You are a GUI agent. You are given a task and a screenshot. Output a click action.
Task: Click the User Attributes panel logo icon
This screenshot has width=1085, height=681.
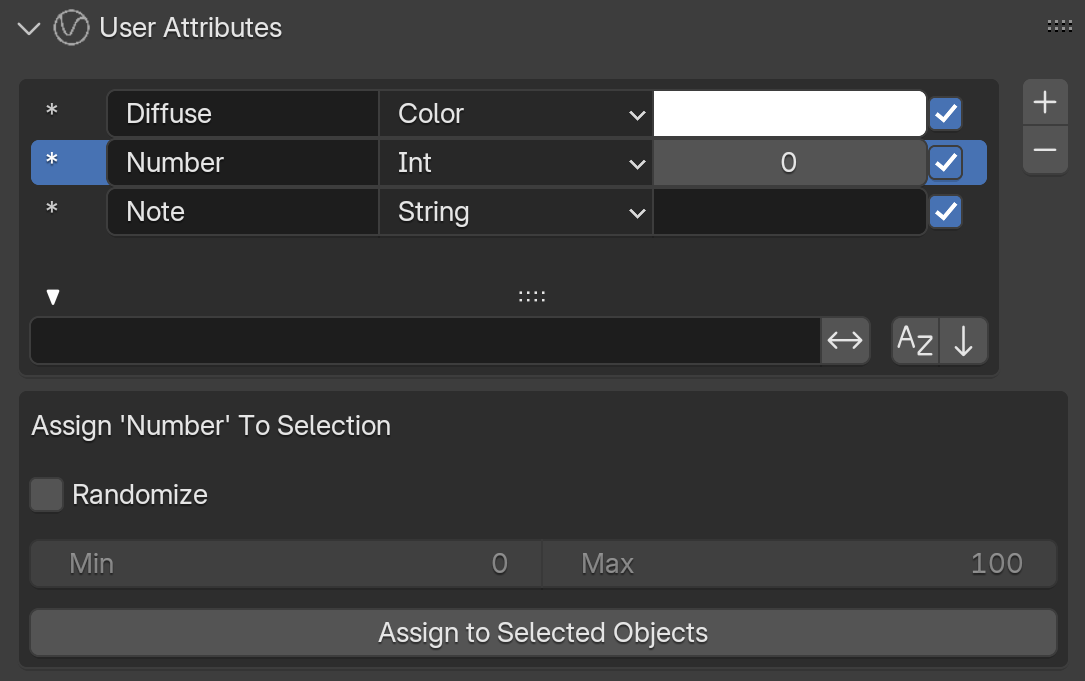71,28
